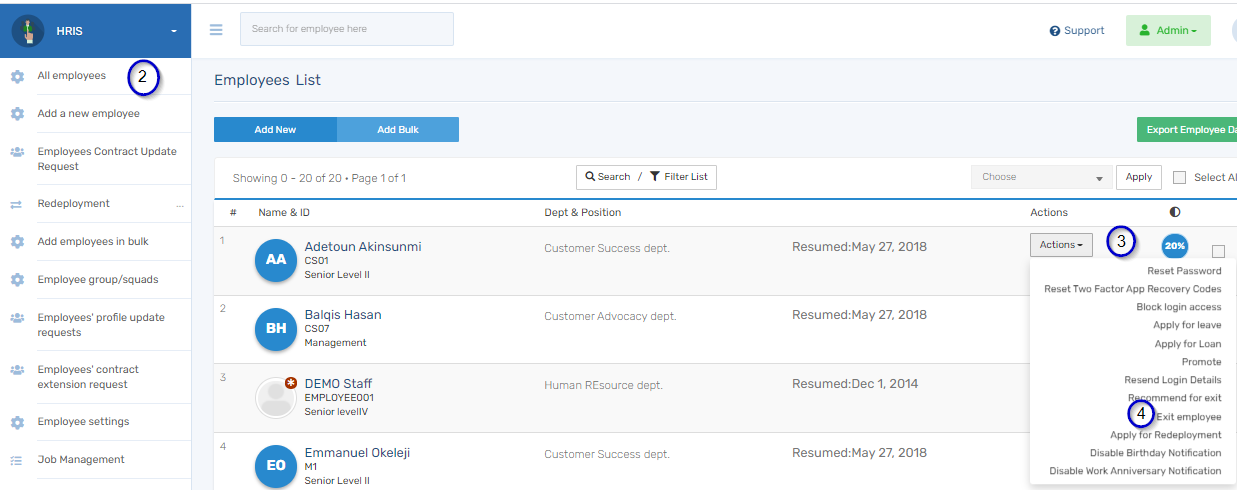
Task: Click the 20% profile completion badge
Action: click(x=1174, y=246)
